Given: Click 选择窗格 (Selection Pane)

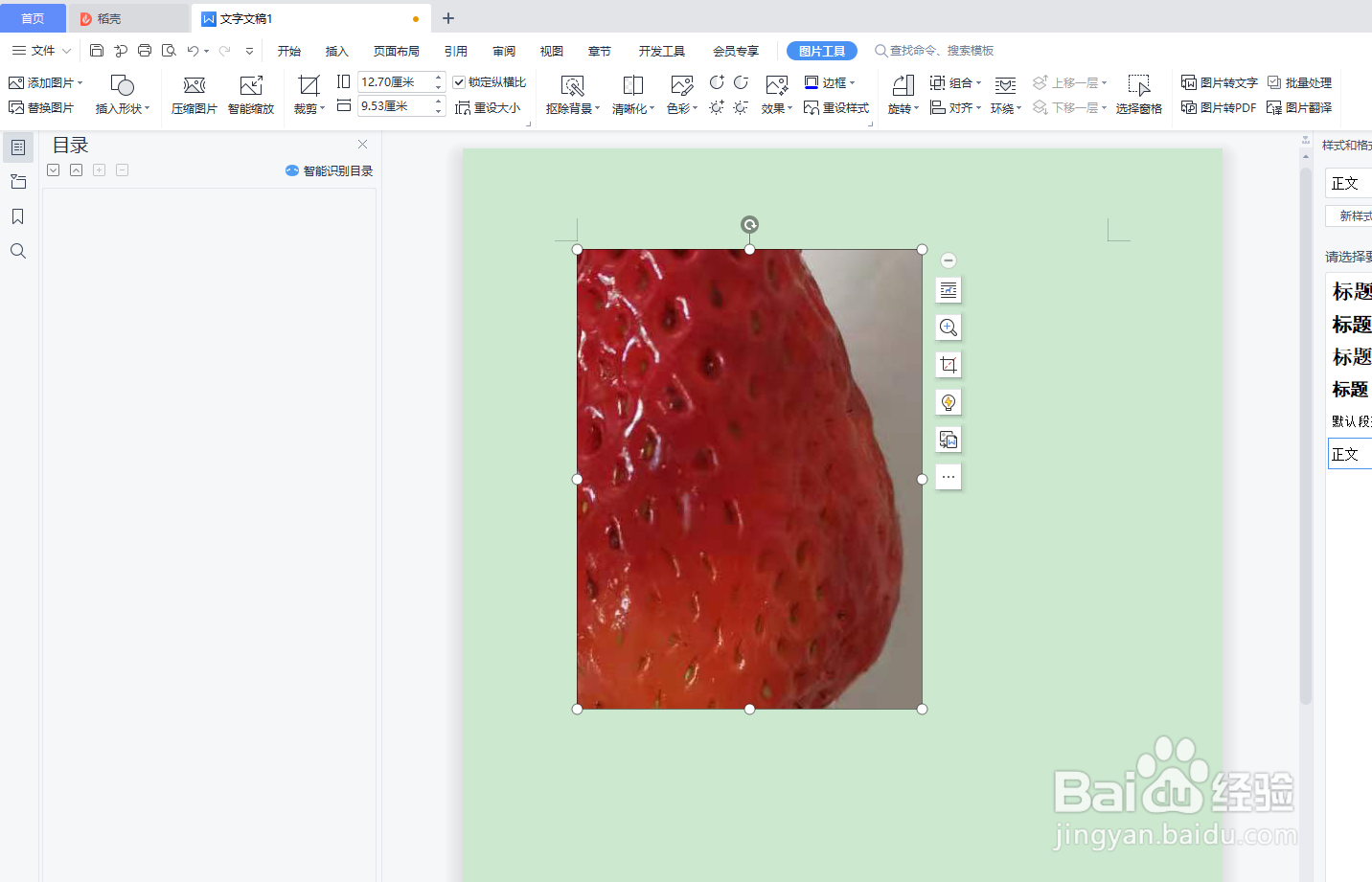Looking at the screenshot, I should (1139, 96).
